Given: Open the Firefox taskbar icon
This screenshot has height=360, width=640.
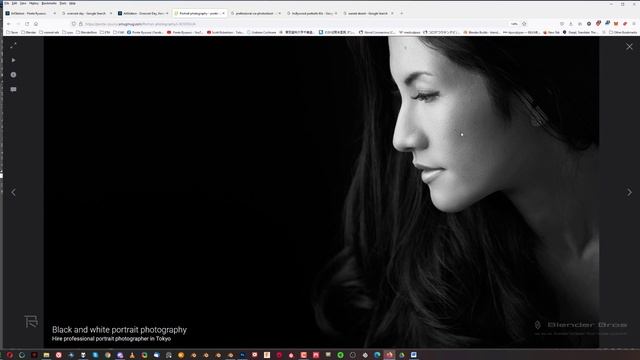Looking at the screenshot, I should click(x=389, y=355).
